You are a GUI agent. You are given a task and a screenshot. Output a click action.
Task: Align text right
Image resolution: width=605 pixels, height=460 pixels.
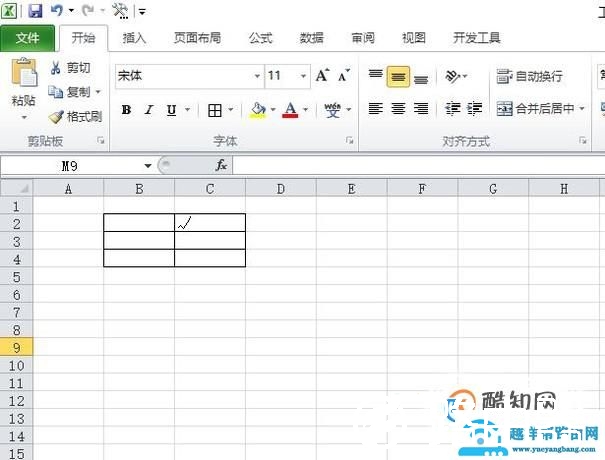tap(421, 109)
